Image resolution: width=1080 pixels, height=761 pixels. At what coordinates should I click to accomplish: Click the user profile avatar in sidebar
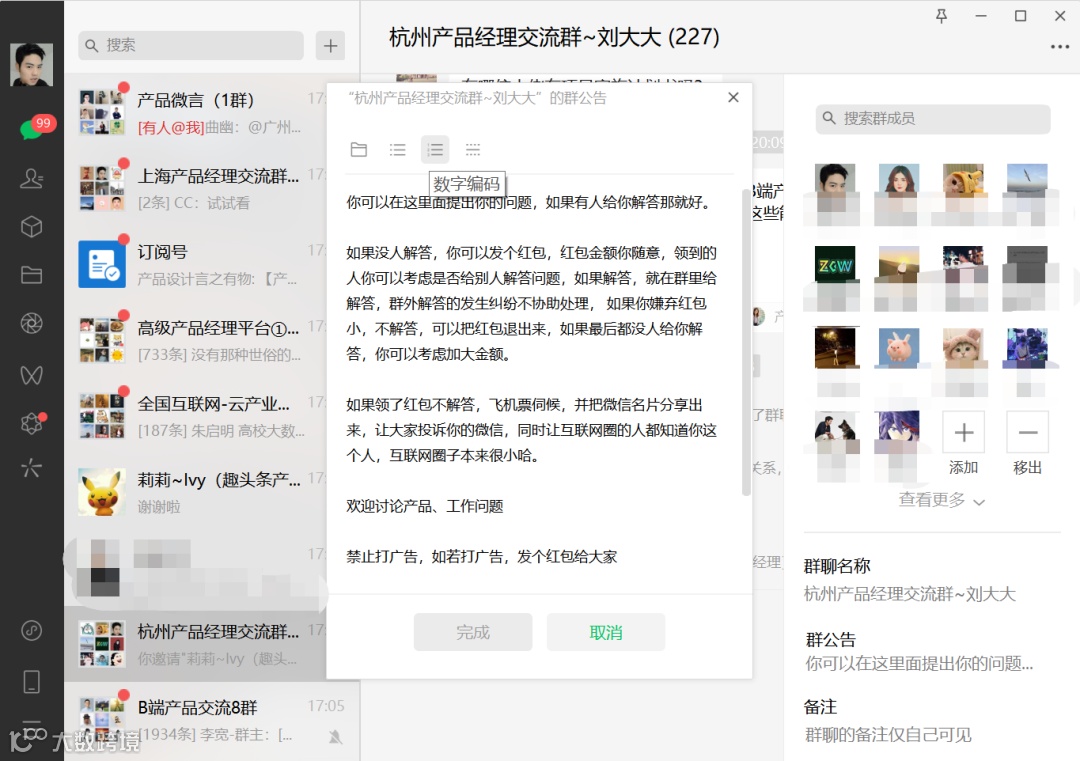coord(31,64)
